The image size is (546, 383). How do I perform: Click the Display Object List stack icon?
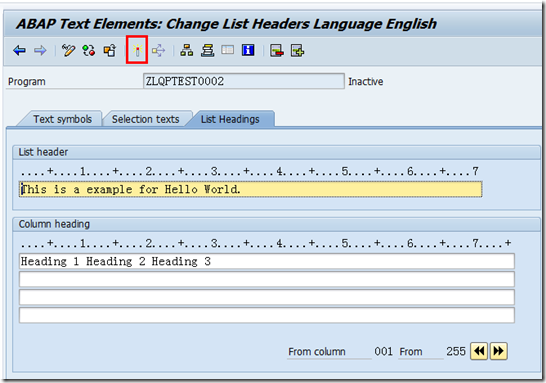point(208,51)
